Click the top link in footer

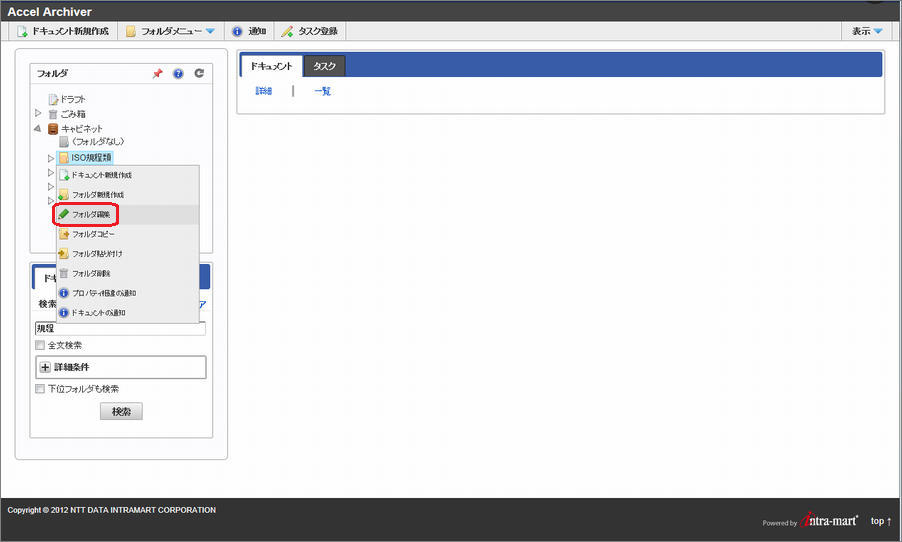(x=881, y=521)
